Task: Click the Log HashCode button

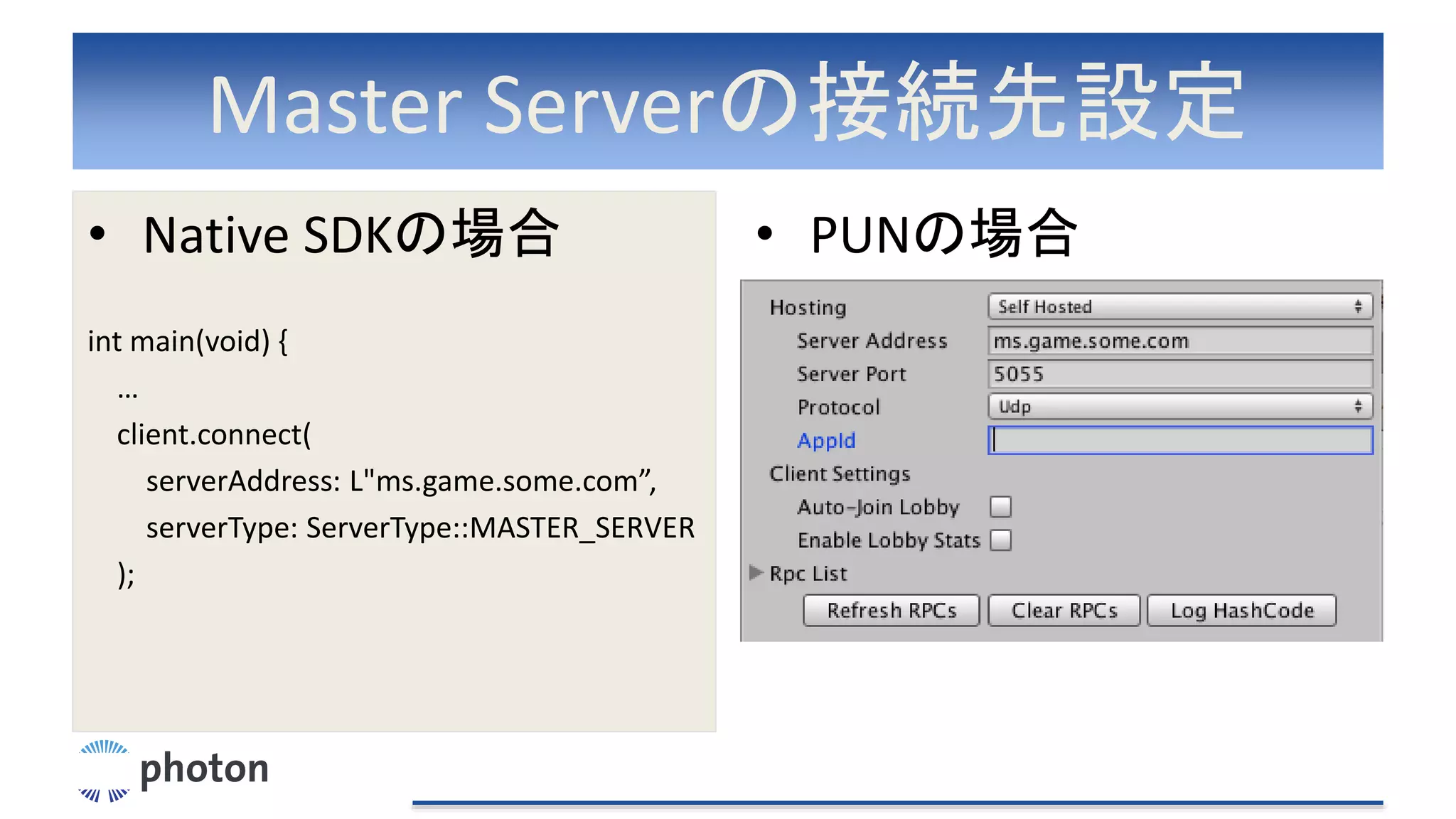Action: pyautogui.click(x=1242, y=611)
